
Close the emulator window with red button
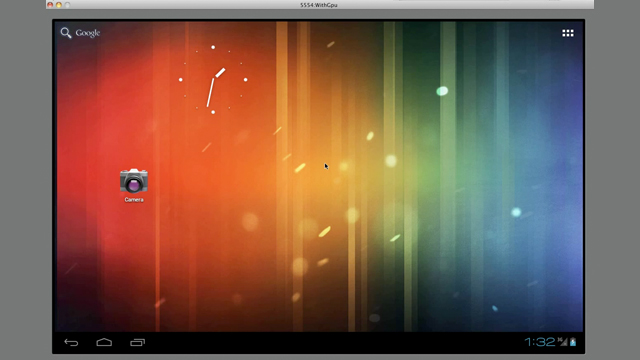click(x=50, y=5)
